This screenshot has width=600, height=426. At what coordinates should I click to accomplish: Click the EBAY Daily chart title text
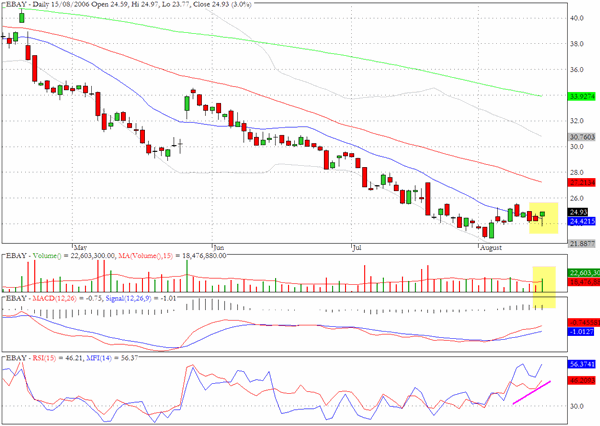tap(128, 5)
